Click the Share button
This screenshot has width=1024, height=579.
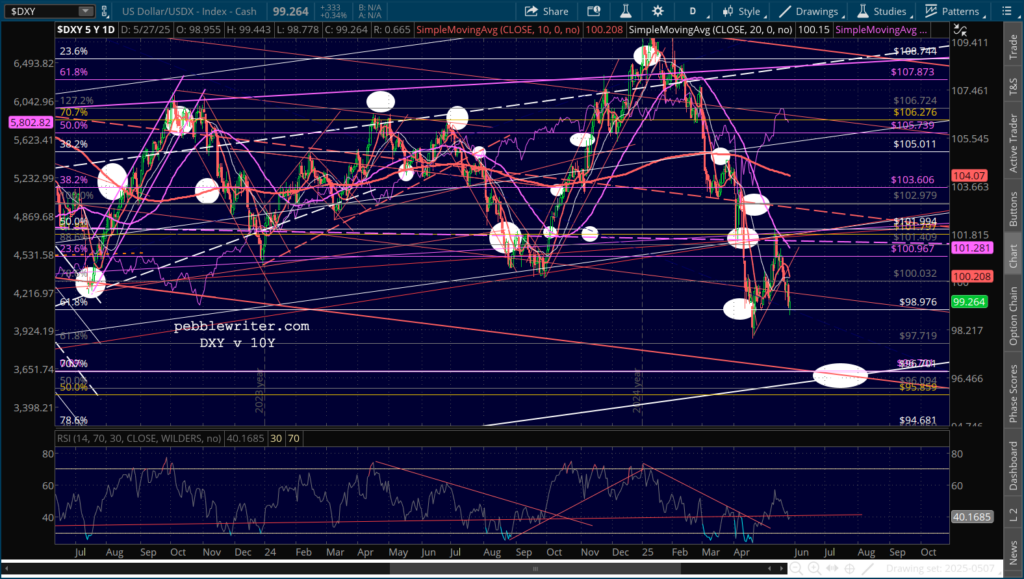pyautogui.click(x=547, y=12)
